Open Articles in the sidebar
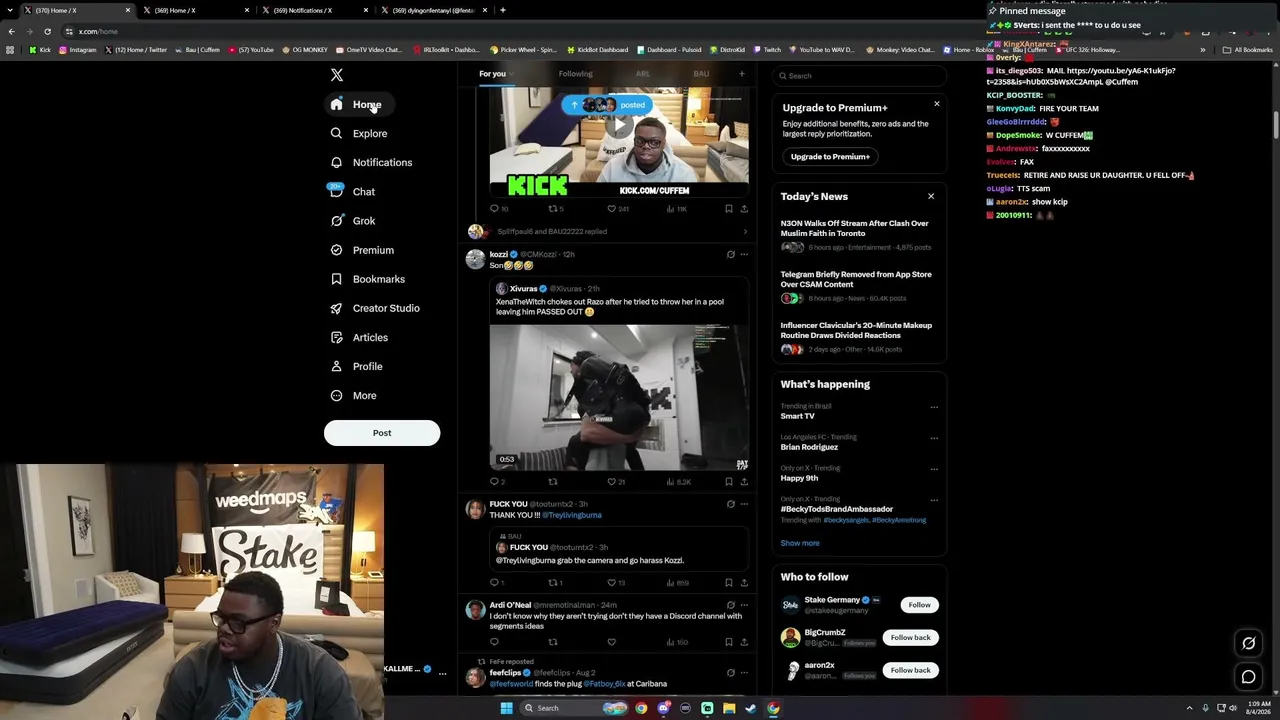Viewport: 1280px width, 720px height. (x=359, y=337)
